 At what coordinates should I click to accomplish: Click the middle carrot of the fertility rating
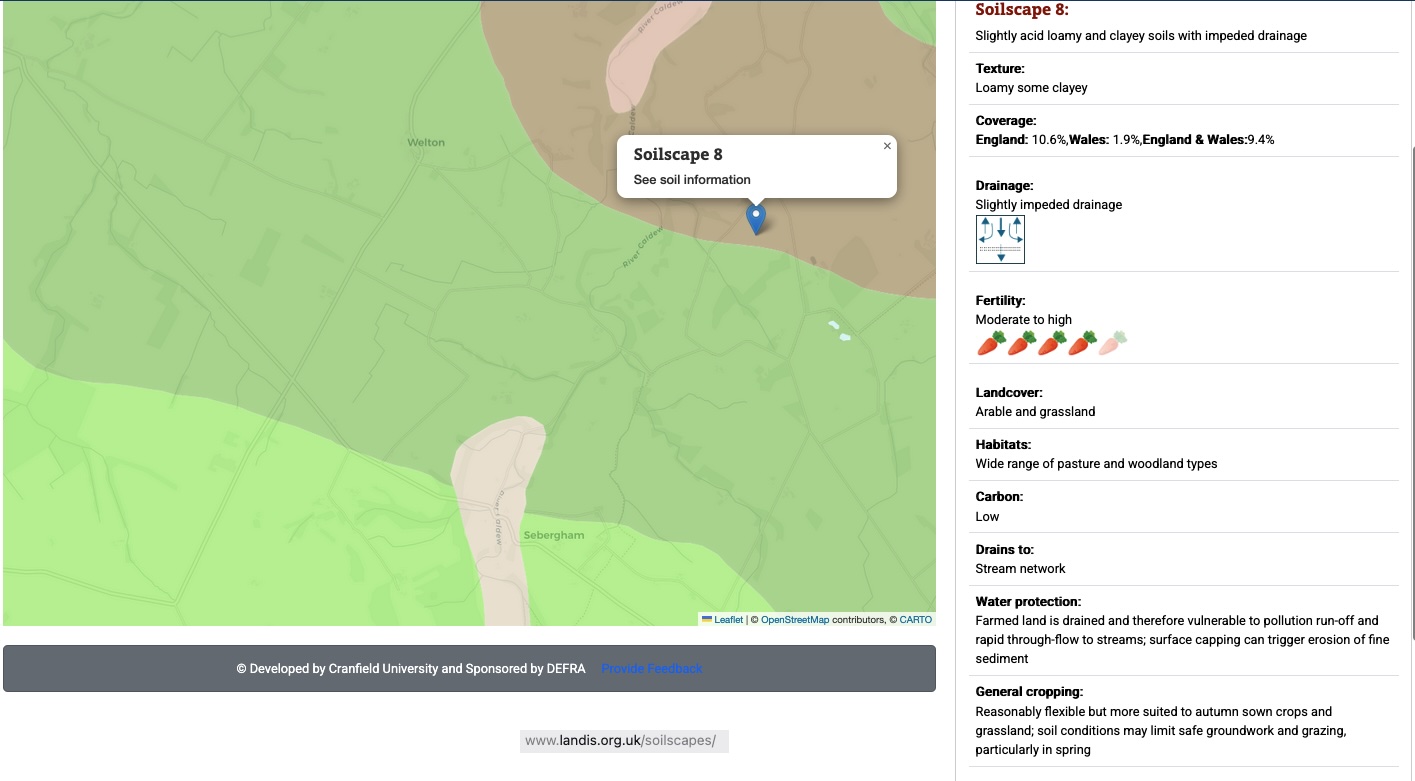click(x=1051, y=344)
